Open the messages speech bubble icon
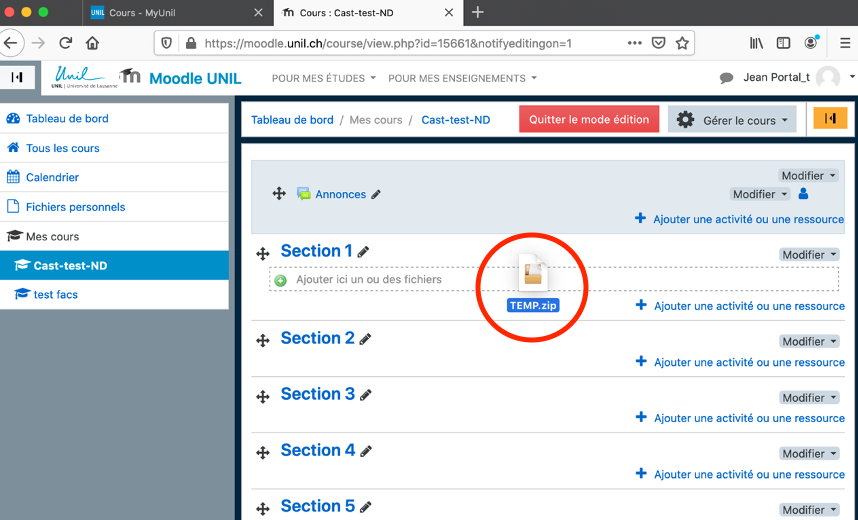The width and height of the screenshot is (858, 520). (x=727, y=78)
